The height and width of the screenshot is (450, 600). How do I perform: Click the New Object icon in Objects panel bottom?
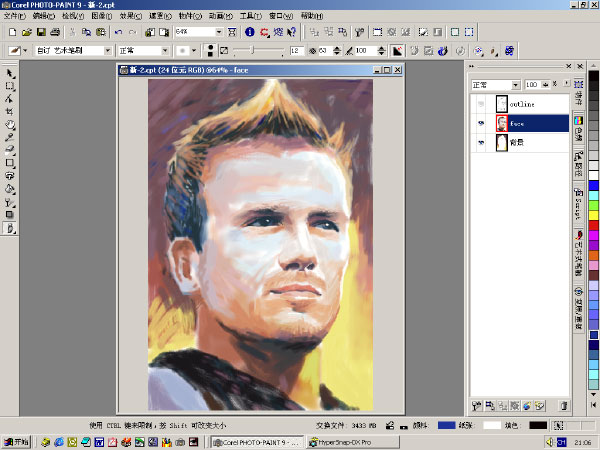[540, 406]
